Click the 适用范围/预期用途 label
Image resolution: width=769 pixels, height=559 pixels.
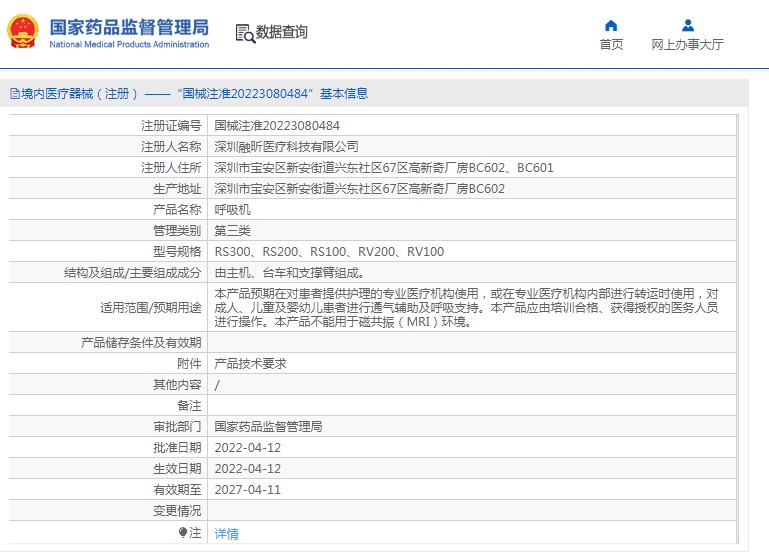pos(151,308)
